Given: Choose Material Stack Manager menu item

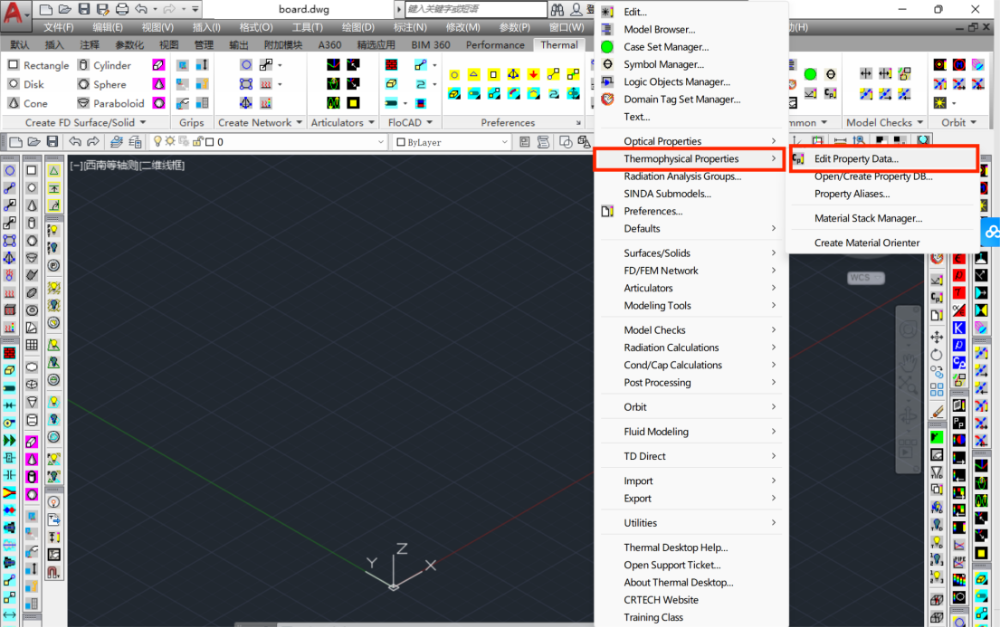Looking at the screenshot, I should pyautogui.click(x=883, y=218).
